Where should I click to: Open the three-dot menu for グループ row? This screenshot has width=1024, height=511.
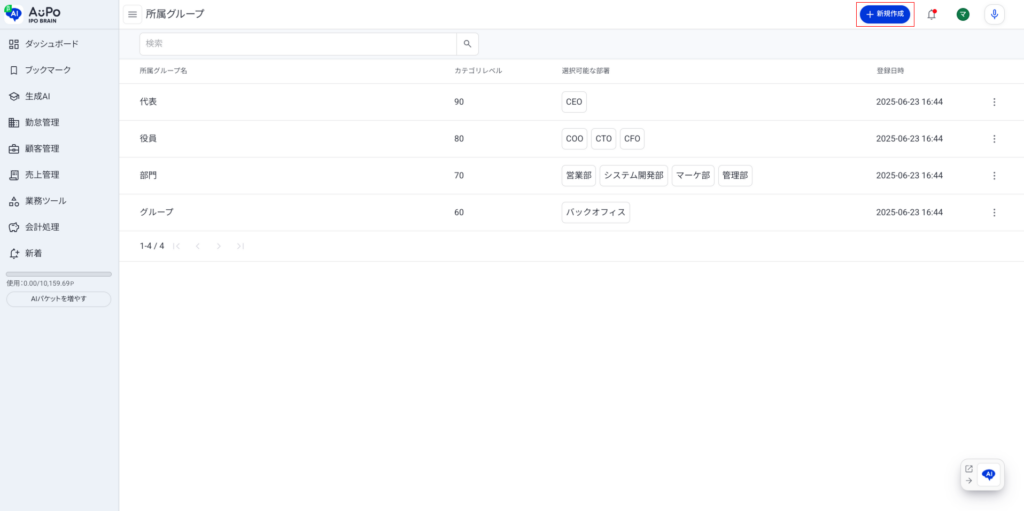click(994, 212)
